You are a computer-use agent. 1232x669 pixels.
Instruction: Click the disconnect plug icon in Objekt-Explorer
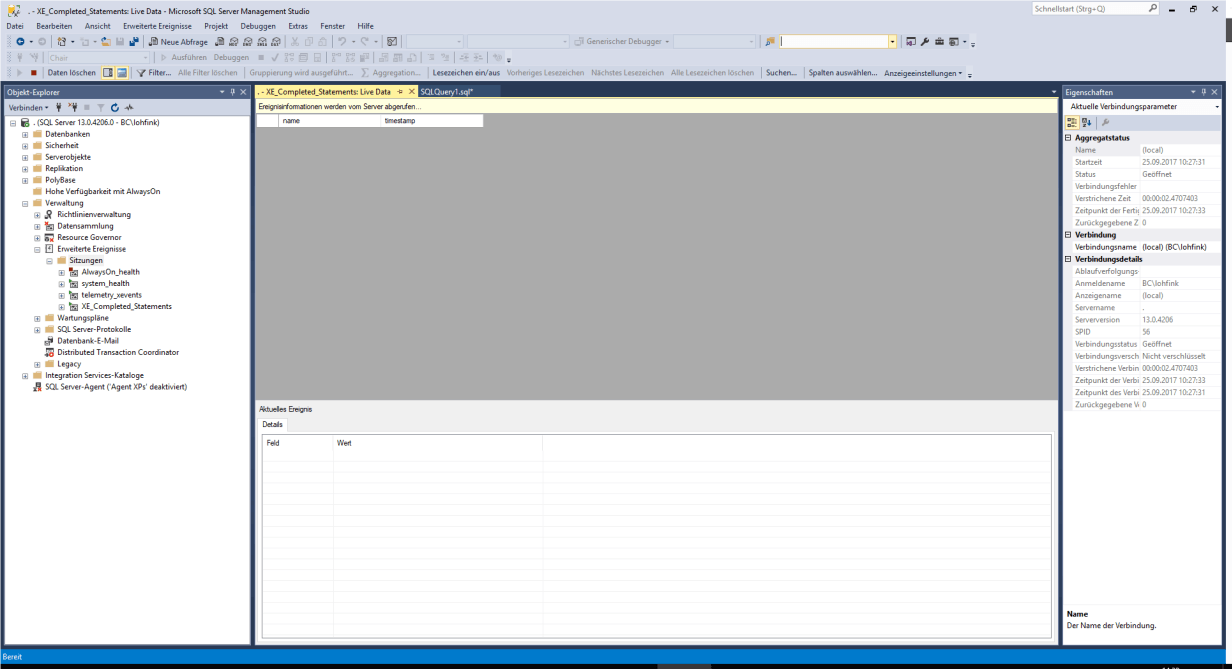coord(73,107)
